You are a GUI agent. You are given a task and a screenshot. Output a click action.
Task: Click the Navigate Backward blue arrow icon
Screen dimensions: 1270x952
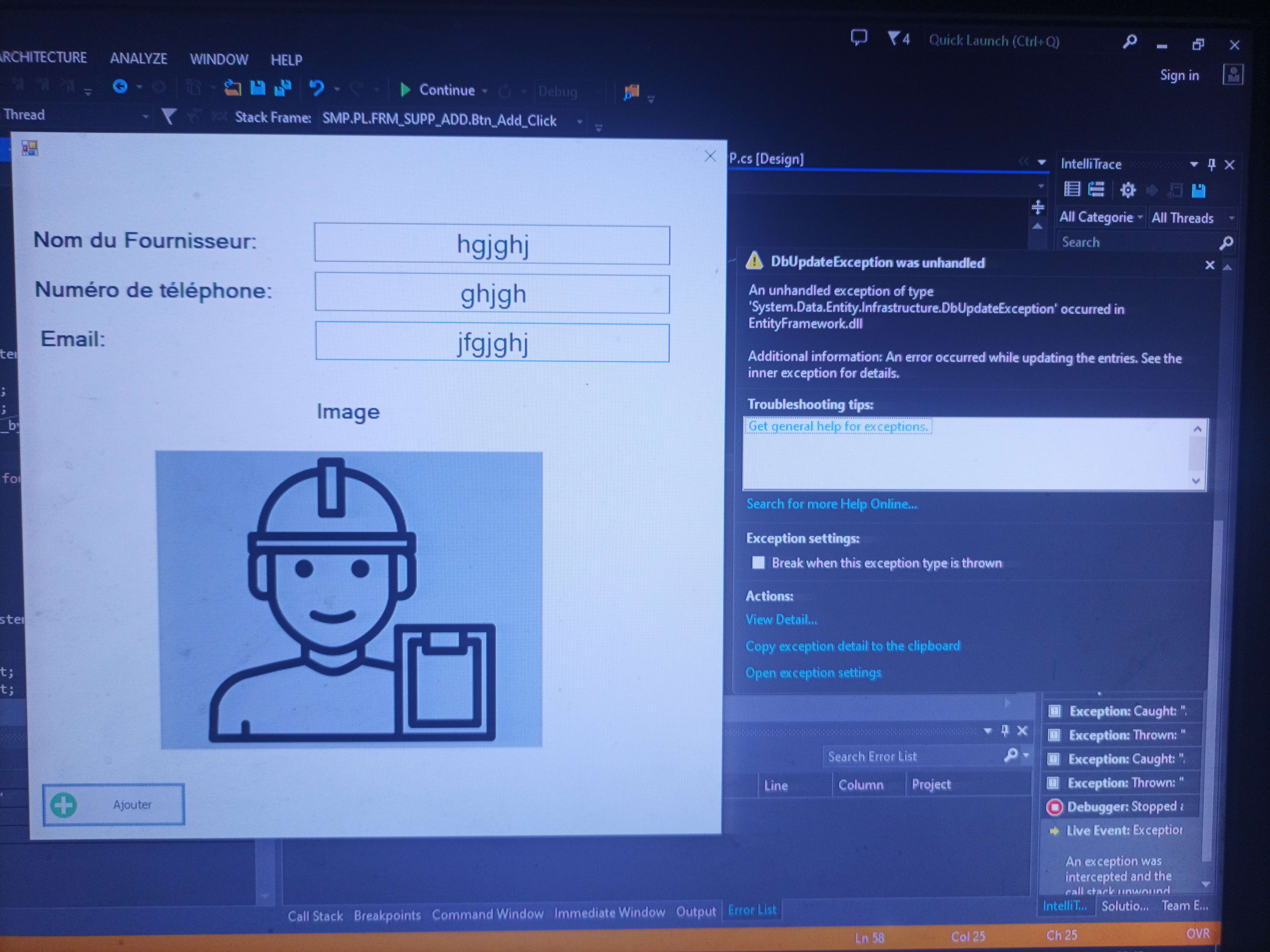[x=120, y=87]
